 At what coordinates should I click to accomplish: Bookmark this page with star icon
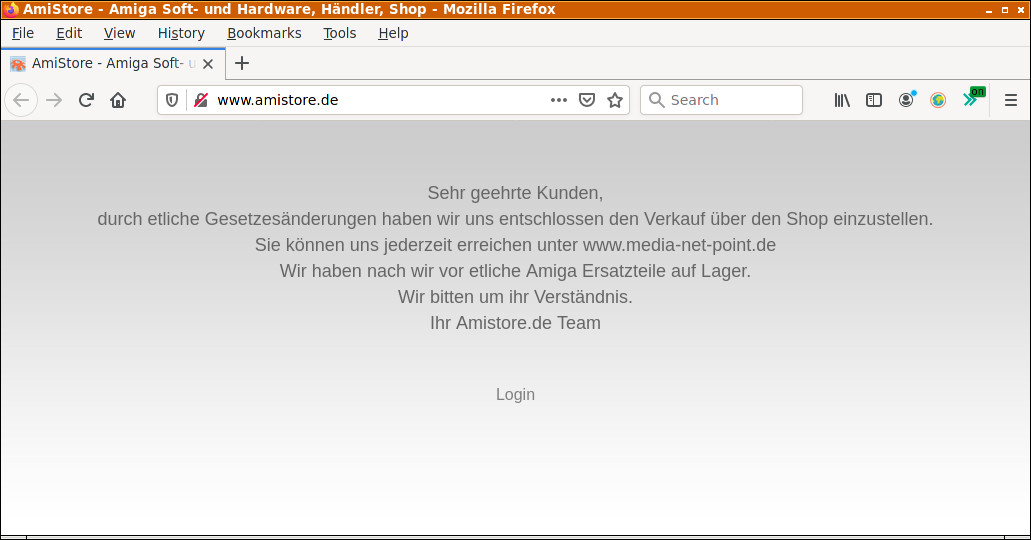click(x=615, y=100)
